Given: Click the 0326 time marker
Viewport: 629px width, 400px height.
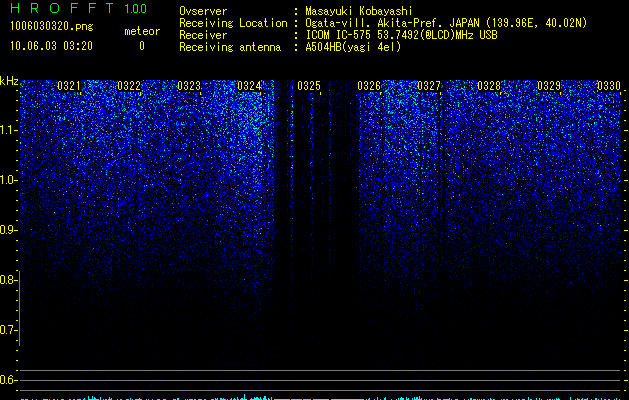Looking at the screenshot, I should [x=369, y=86].
